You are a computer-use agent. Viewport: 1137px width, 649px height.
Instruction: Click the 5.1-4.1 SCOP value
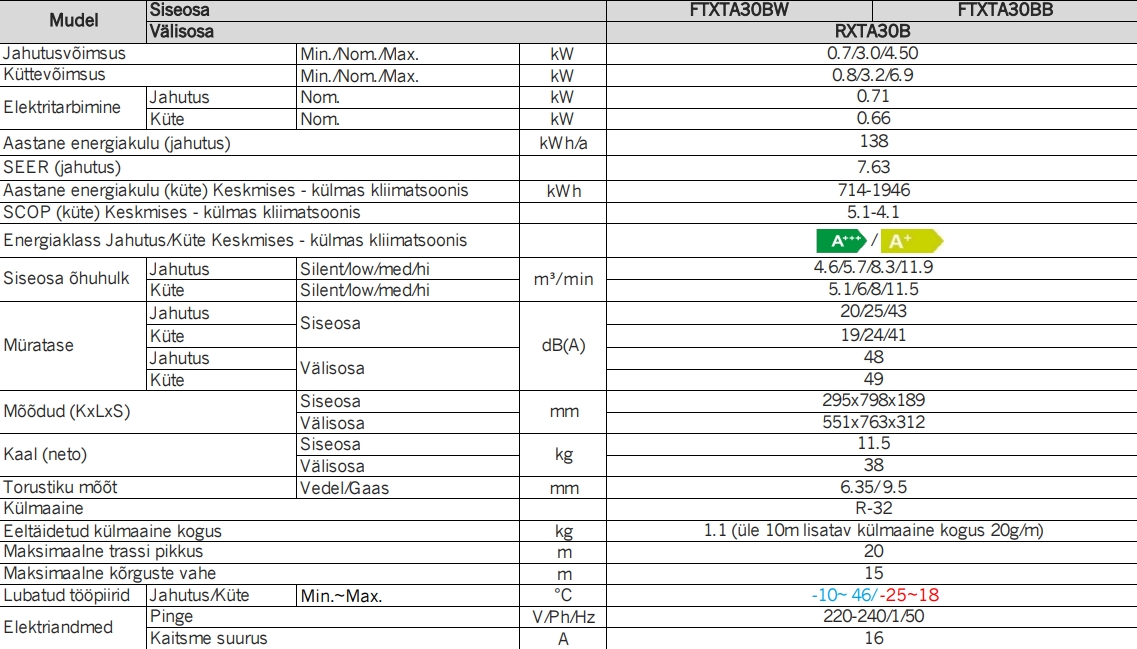[x=873, y=212]
